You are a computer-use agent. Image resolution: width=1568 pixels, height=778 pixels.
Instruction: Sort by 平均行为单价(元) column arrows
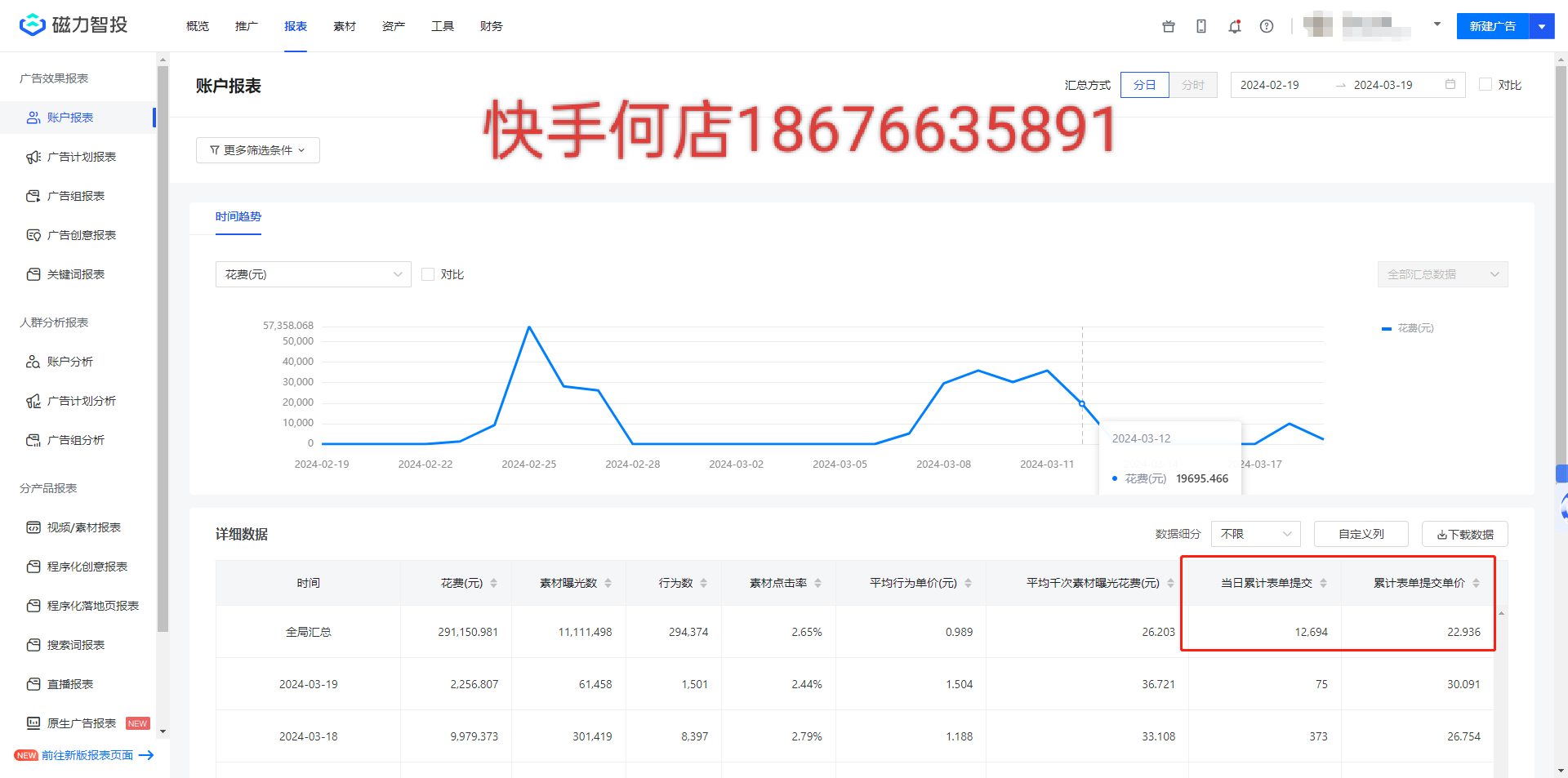click(x=968, y=583)
